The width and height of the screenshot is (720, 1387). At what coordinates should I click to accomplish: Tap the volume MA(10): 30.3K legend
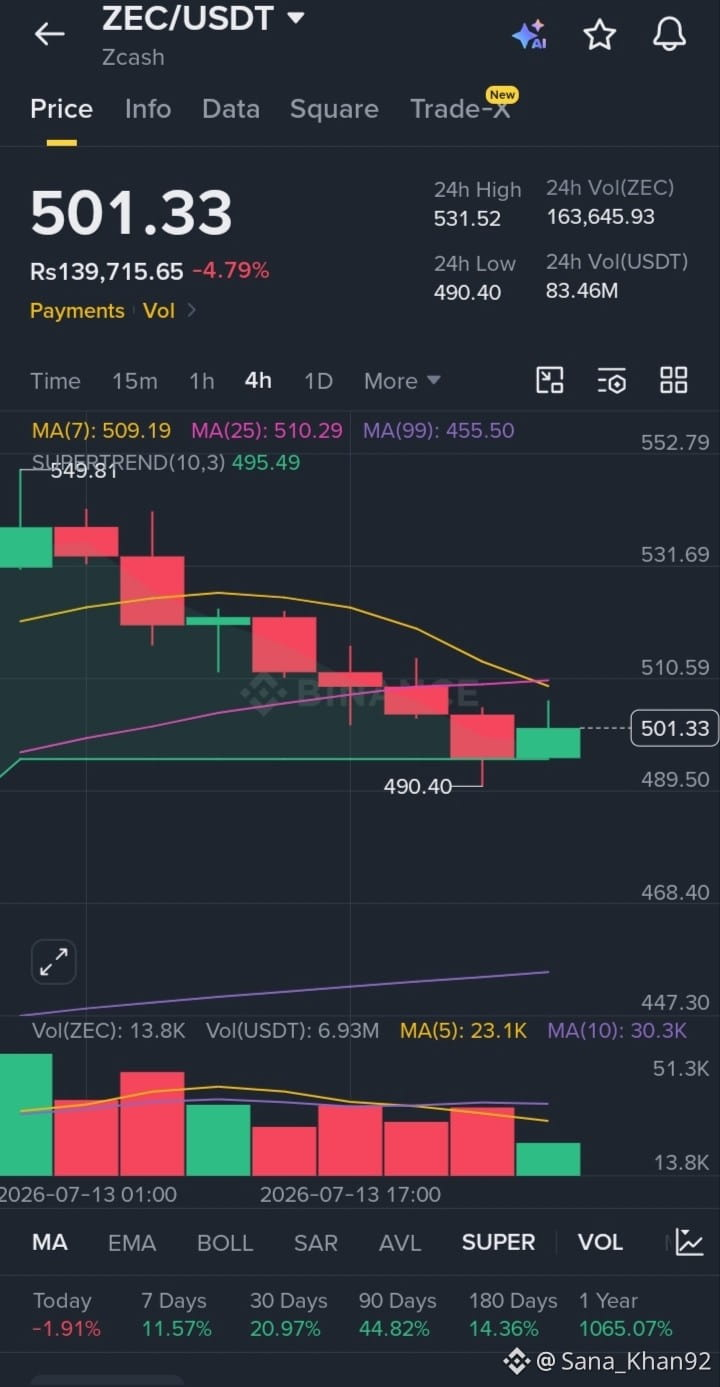[617, 1031]
